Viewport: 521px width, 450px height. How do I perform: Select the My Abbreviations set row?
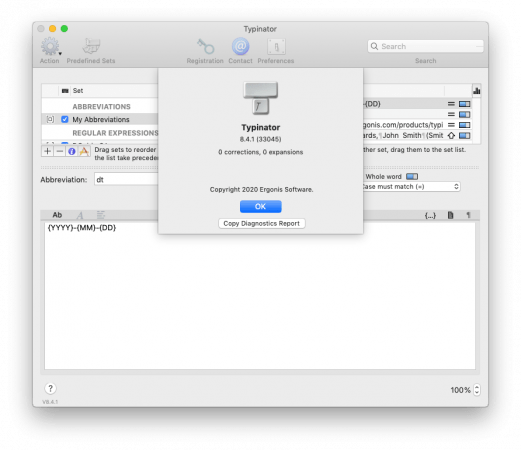[100, 119]
